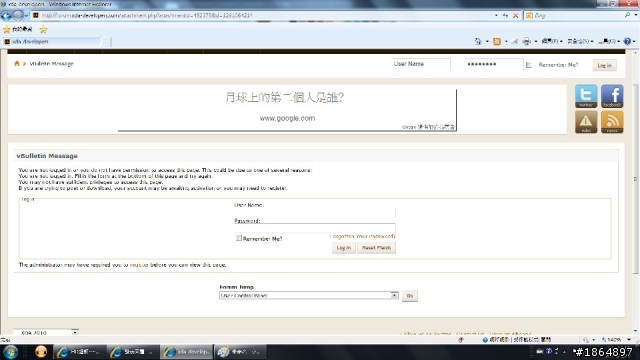This screenshot has width=640, height=360.
Task: Click the Home icon in IE command bar
Action: click(x=478, y=41)
